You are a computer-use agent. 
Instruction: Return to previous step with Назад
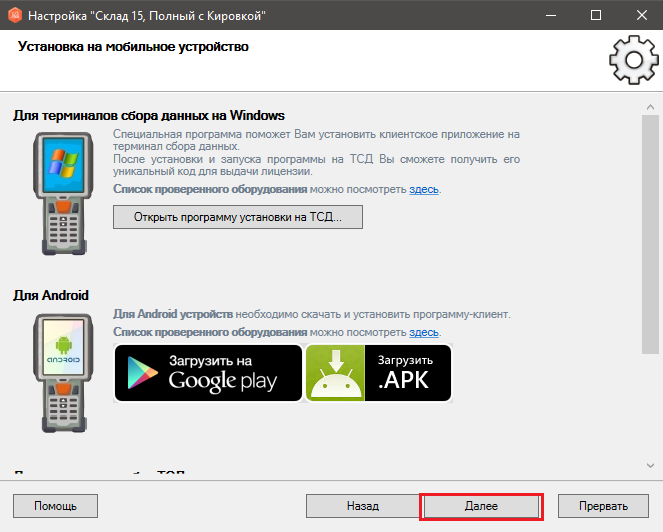tap(363, 506)
